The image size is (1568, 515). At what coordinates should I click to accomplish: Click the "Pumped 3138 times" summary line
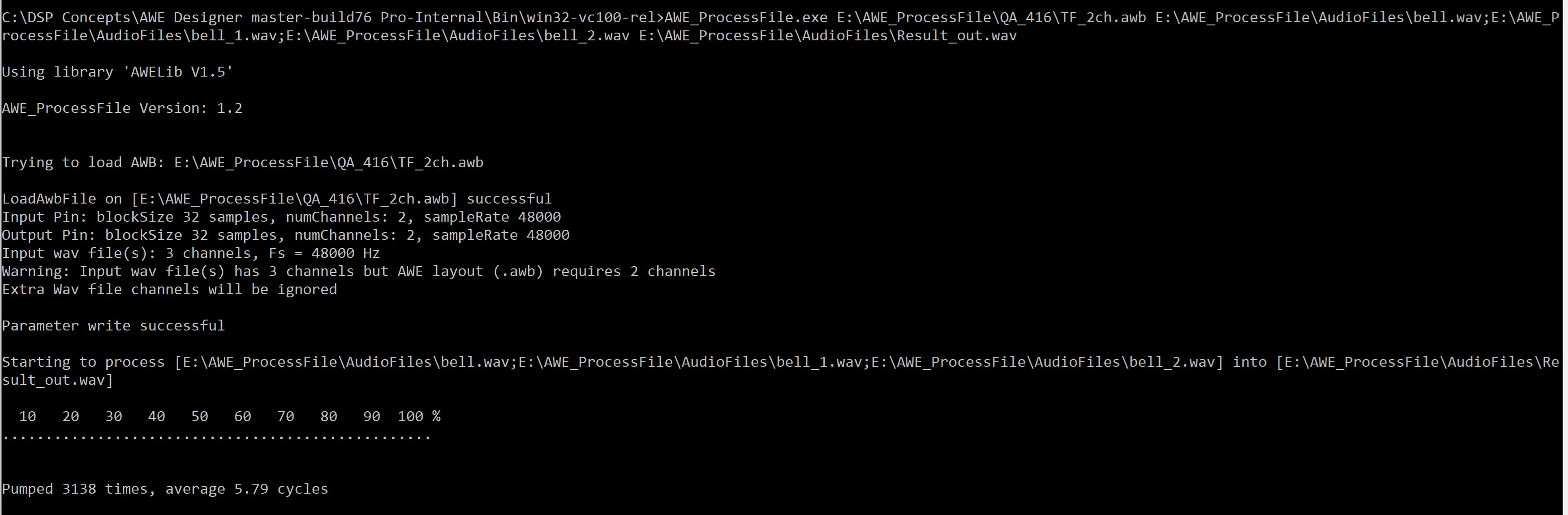coord(165,489)
